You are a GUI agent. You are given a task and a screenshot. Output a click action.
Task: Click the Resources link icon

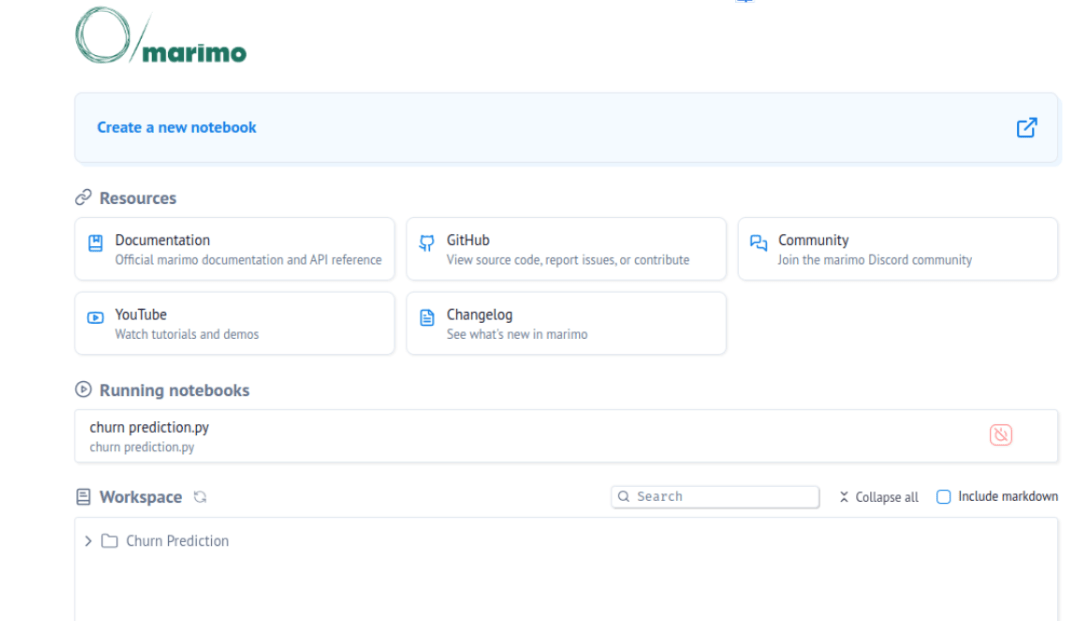[x=83, y=197]
